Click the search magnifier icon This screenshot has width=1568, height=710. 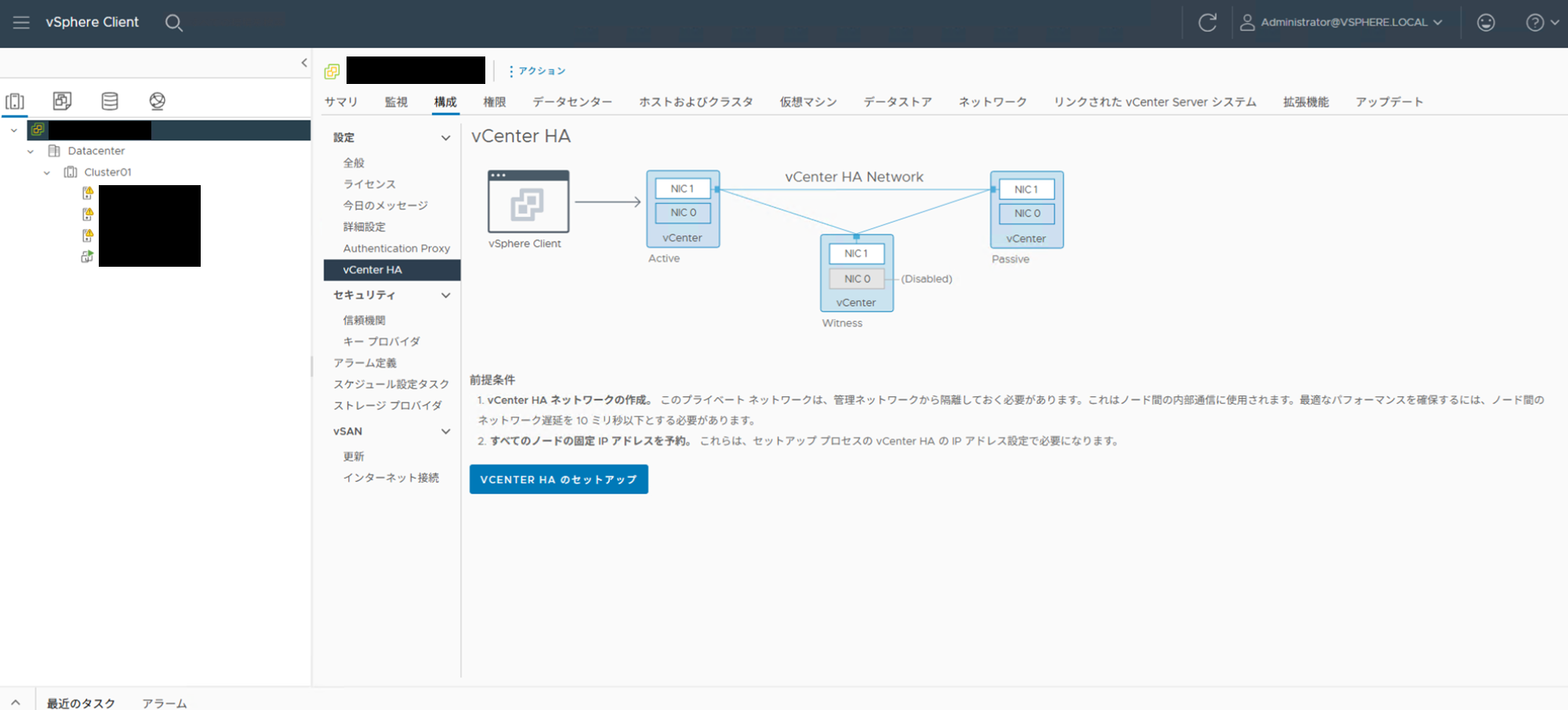click(174, 23)
